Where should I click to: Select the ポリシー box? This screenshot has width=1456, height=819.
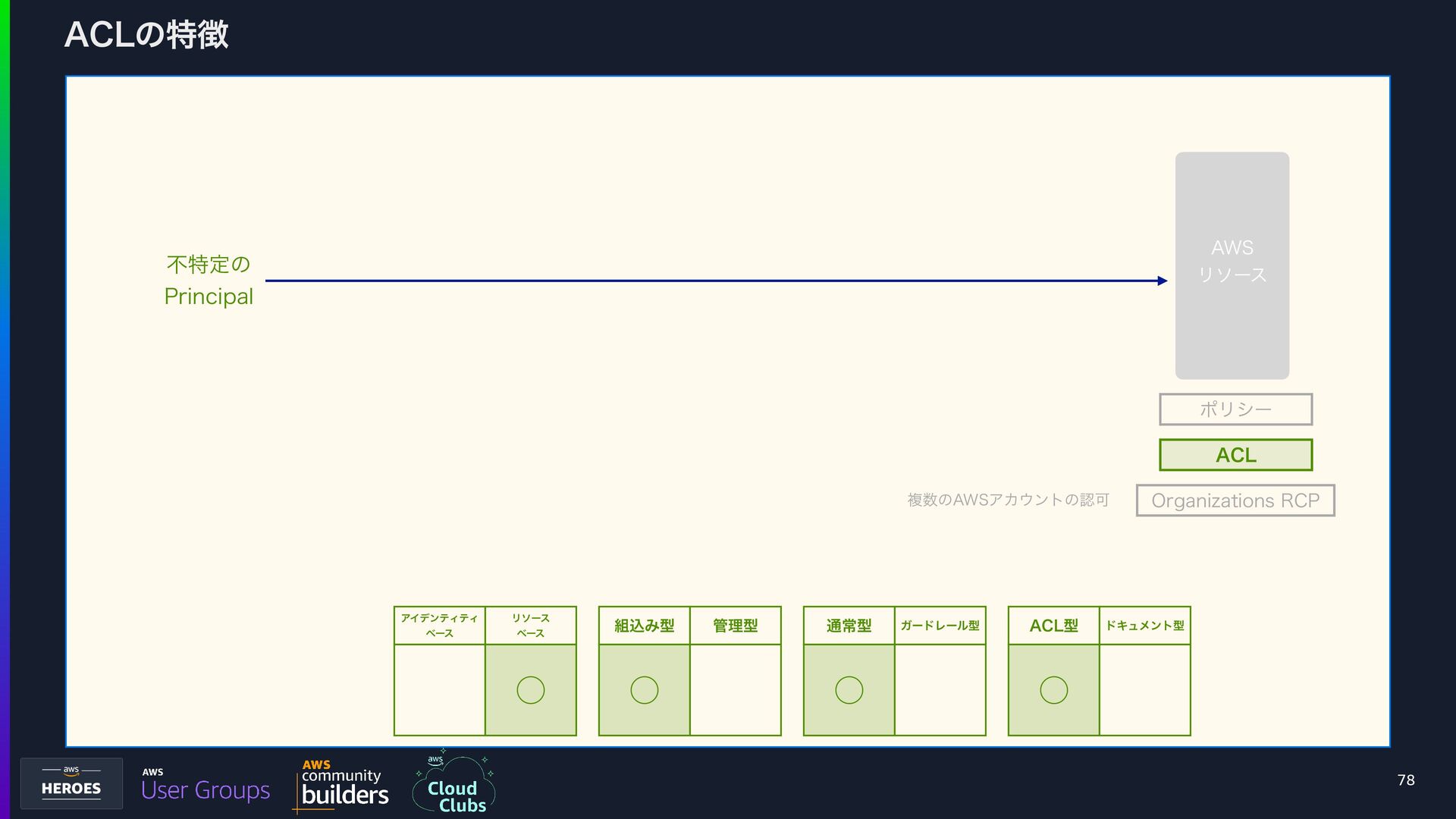click(x=1236, y=409)
